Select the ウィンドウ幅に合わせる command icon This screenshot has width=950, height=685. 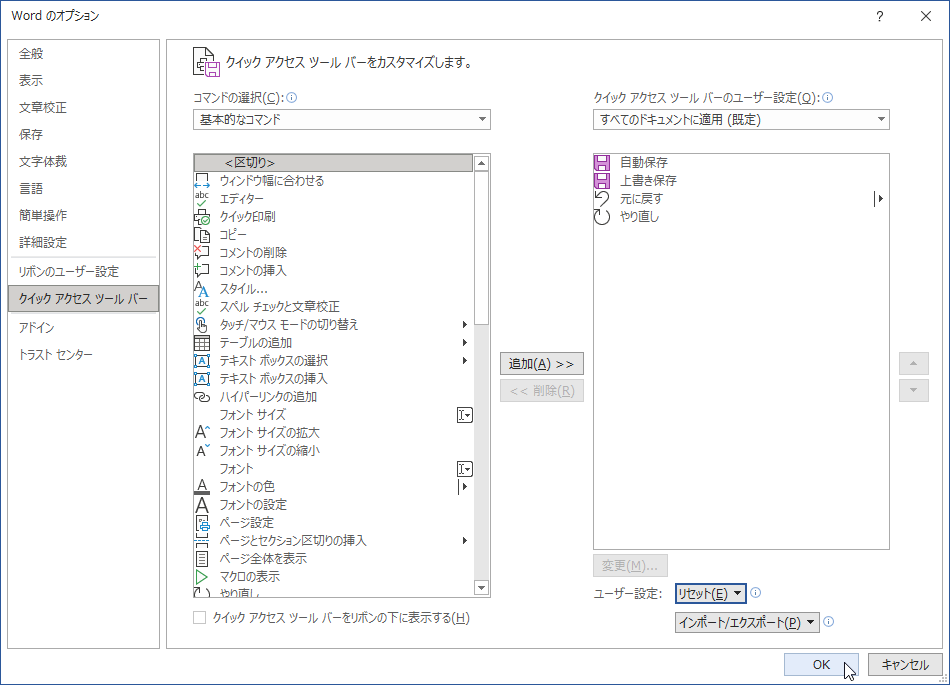pos(202,180)
